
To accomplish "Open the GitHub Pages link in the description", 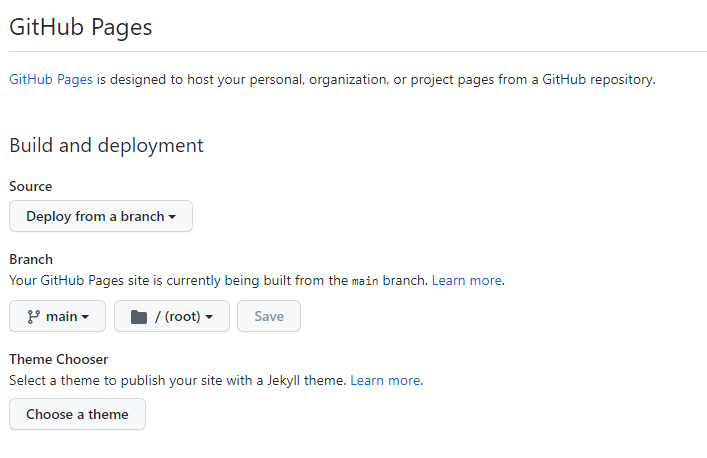I will point(51,79).
